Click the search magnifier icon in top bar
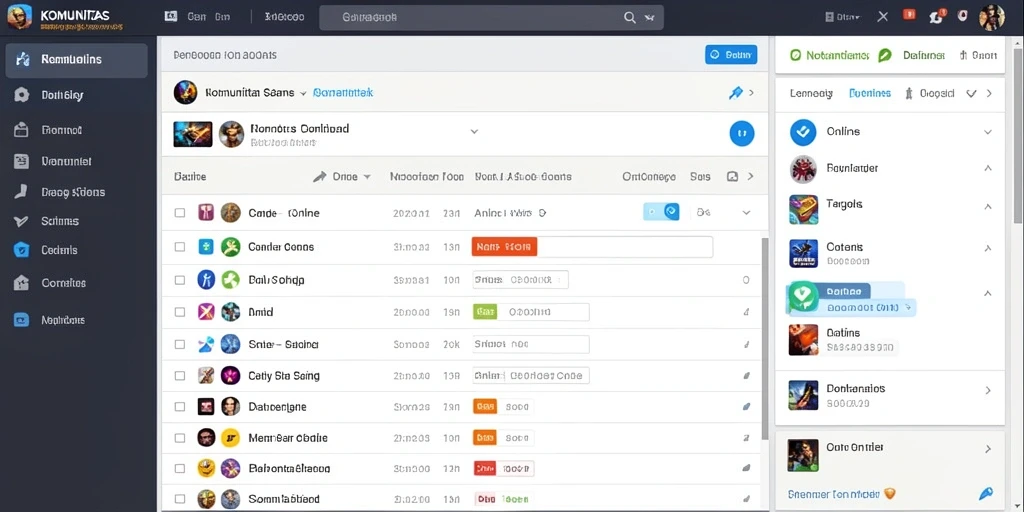The height and width of the screenshot is (512, 1024). pyautogui.click(x=630, y=18)
